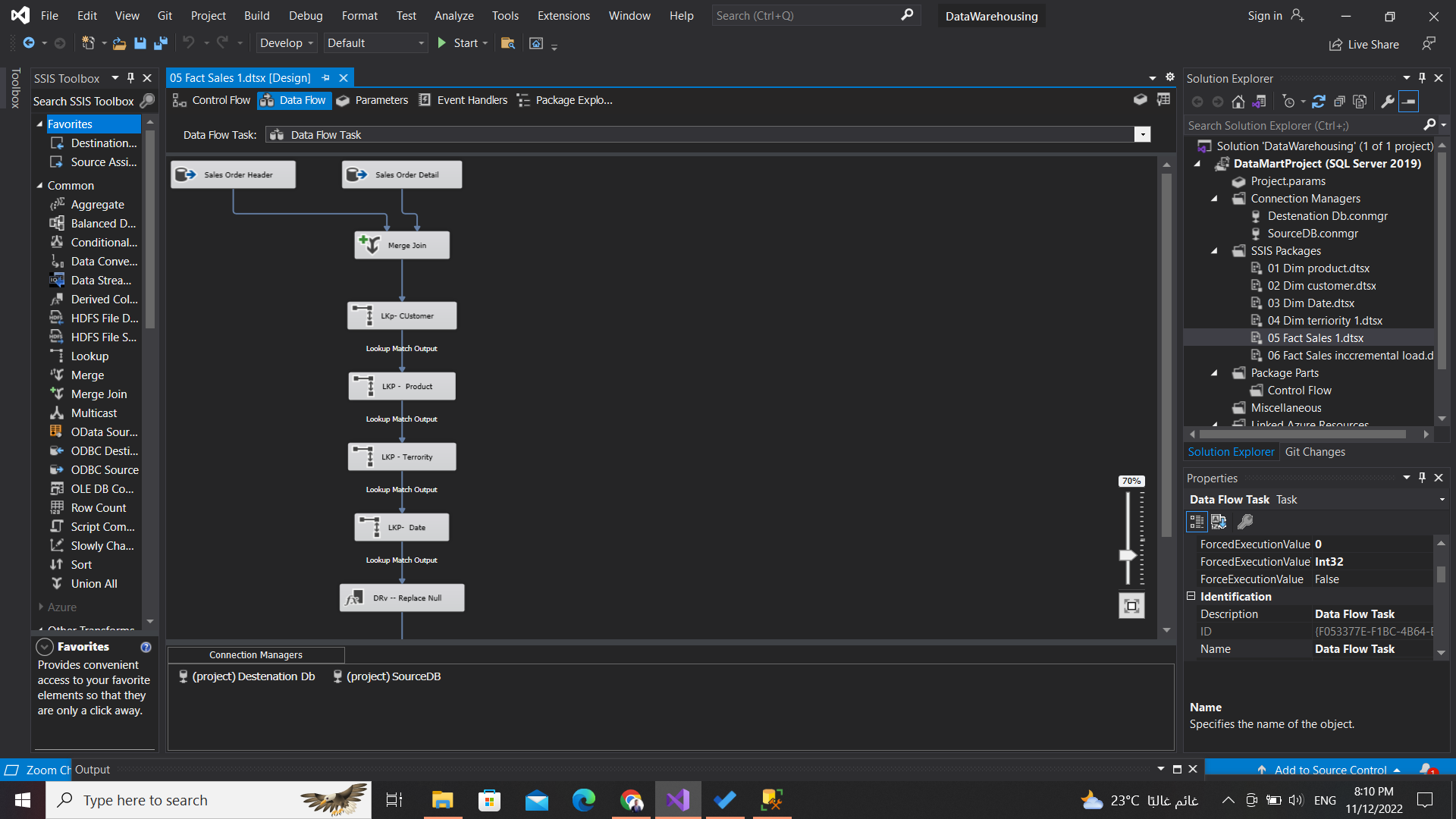Activate the Categorized view in Properties window
Viewport: 1456px width, 819px height.
[x=1197, y=522]
